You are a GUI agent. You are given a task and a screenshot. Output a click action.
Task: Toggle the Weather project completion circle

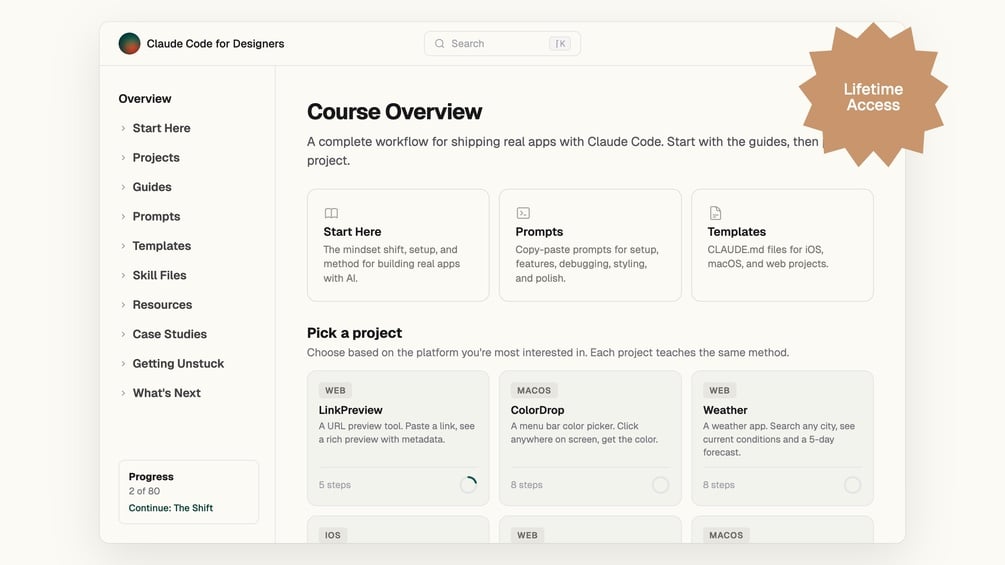pyautogui.click(x=852, y=485)
